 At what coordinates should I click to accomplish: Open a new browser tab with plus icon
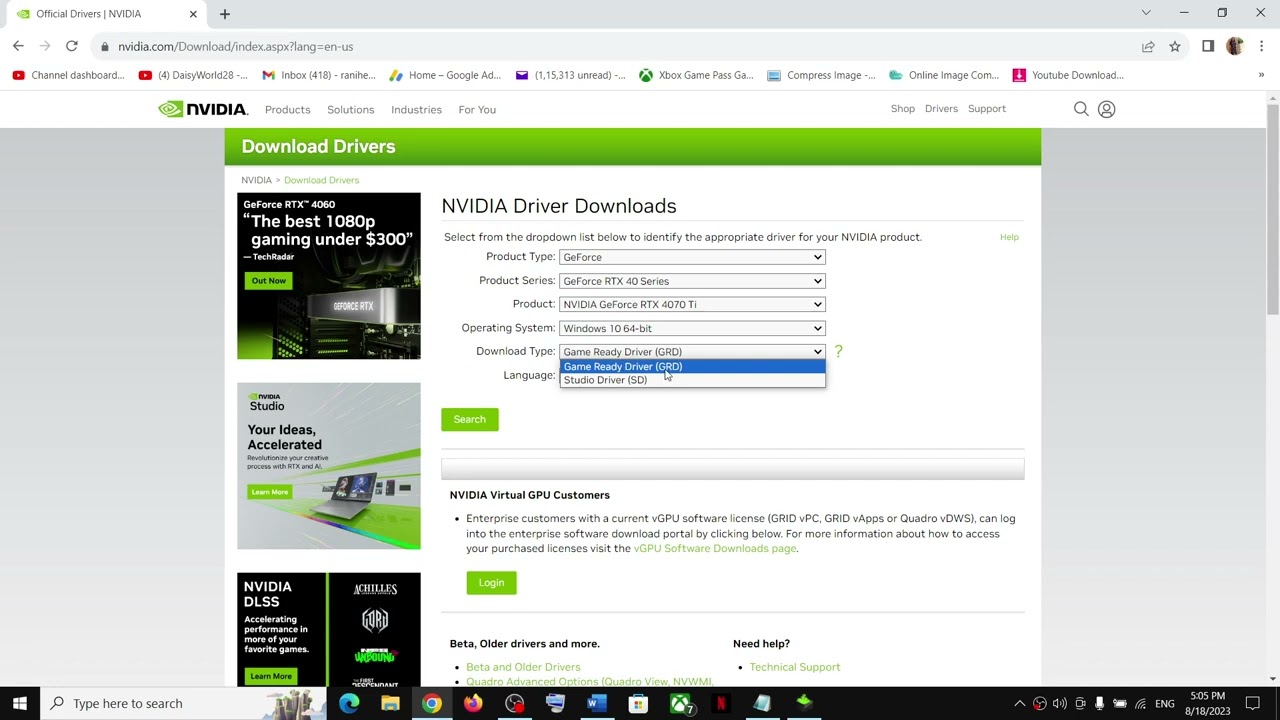(225, 14)
